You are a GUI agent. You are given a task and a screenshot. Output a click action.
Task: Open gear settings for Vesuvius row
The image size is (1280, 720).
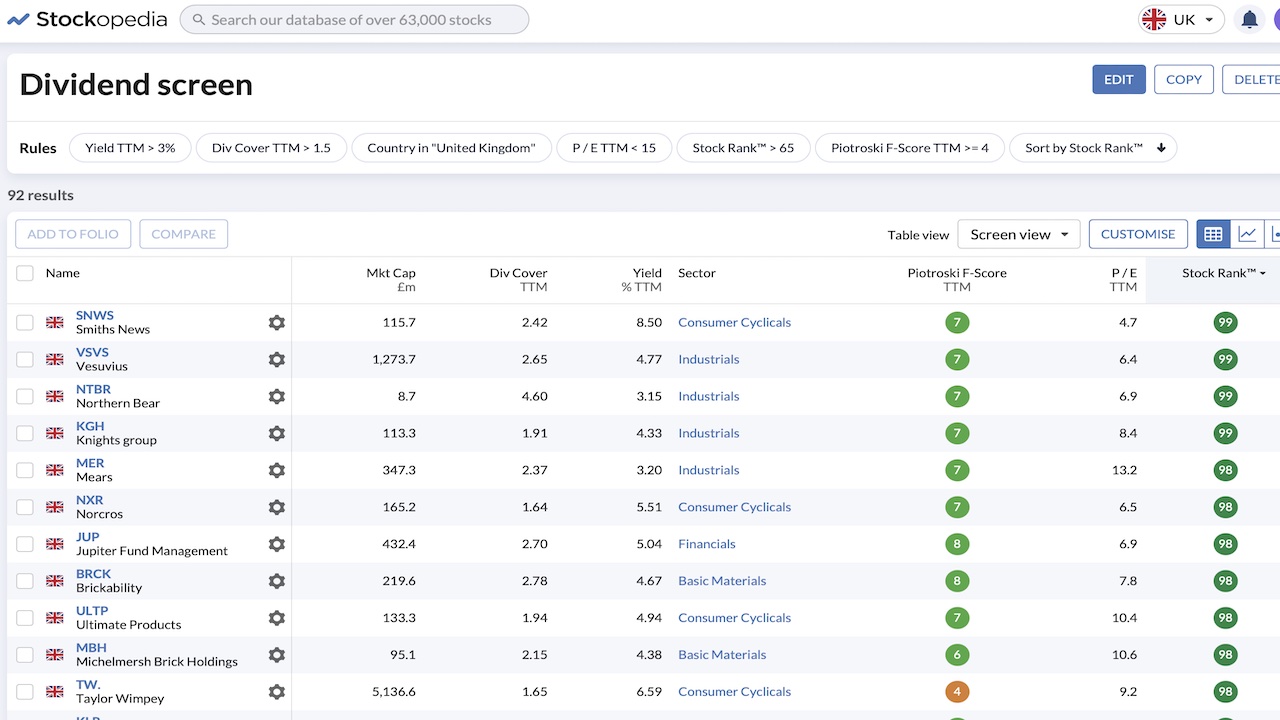277,359
